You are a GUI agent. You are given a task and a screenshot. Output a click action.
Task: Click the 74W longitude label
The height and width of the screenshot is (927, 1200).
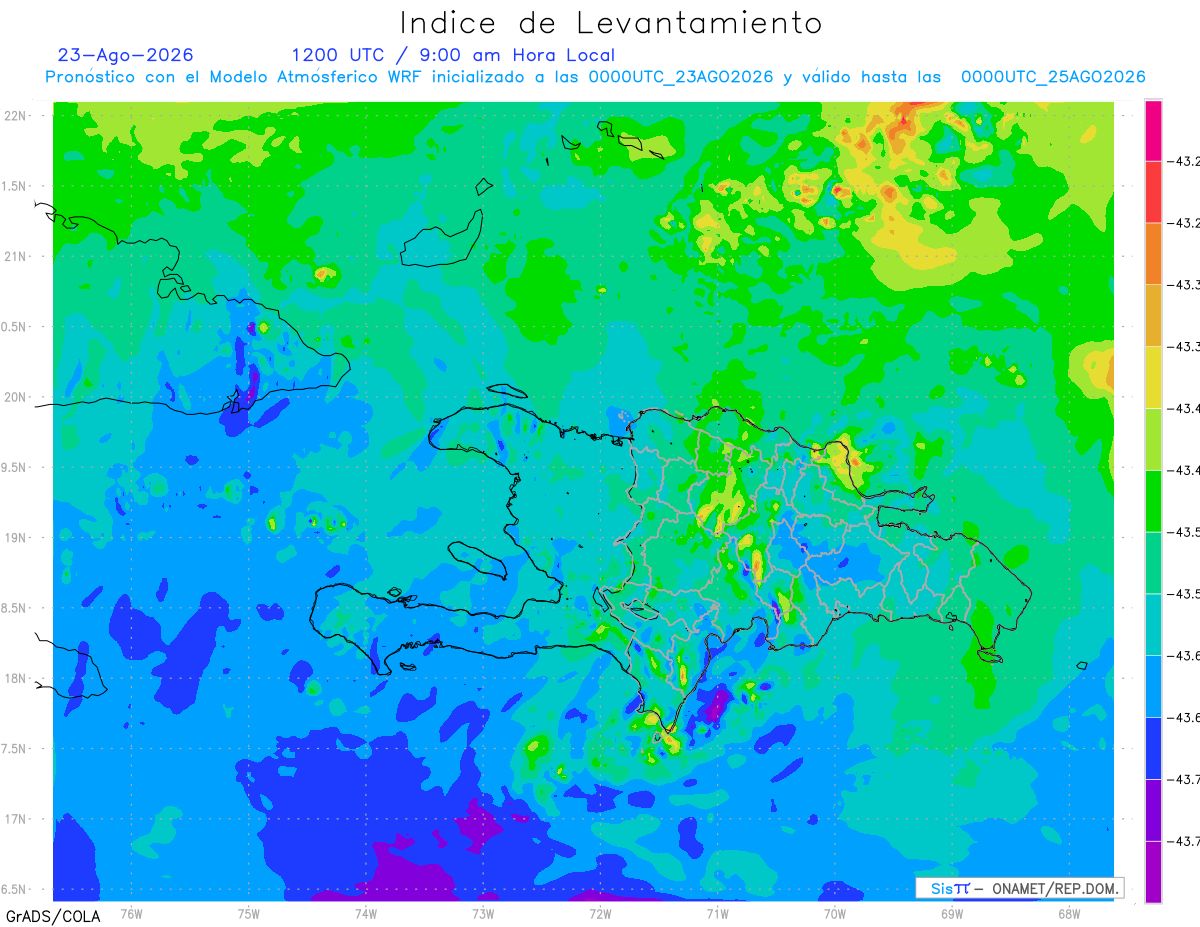(x=366, y=913)
